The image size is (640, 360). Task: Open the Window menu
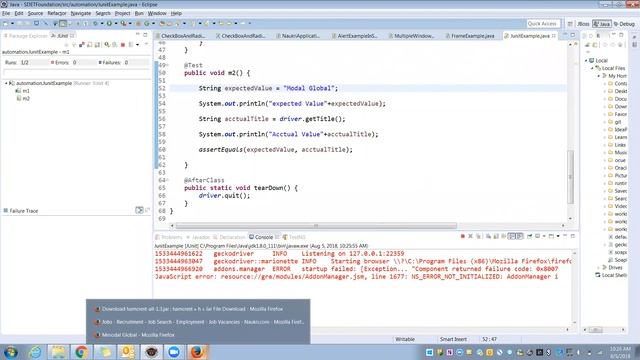point(157,13)
